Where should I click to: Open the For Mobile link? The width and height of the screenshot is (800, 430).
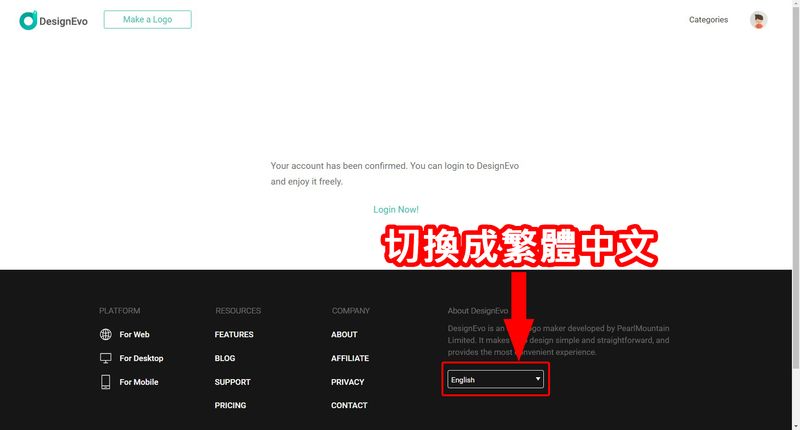click(139, 382)
